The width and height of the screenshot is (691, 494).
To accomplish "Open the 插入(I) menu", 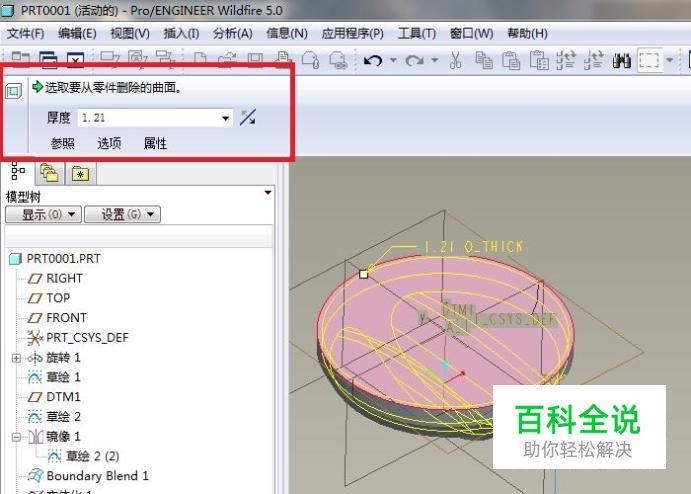I will [181, 33].
